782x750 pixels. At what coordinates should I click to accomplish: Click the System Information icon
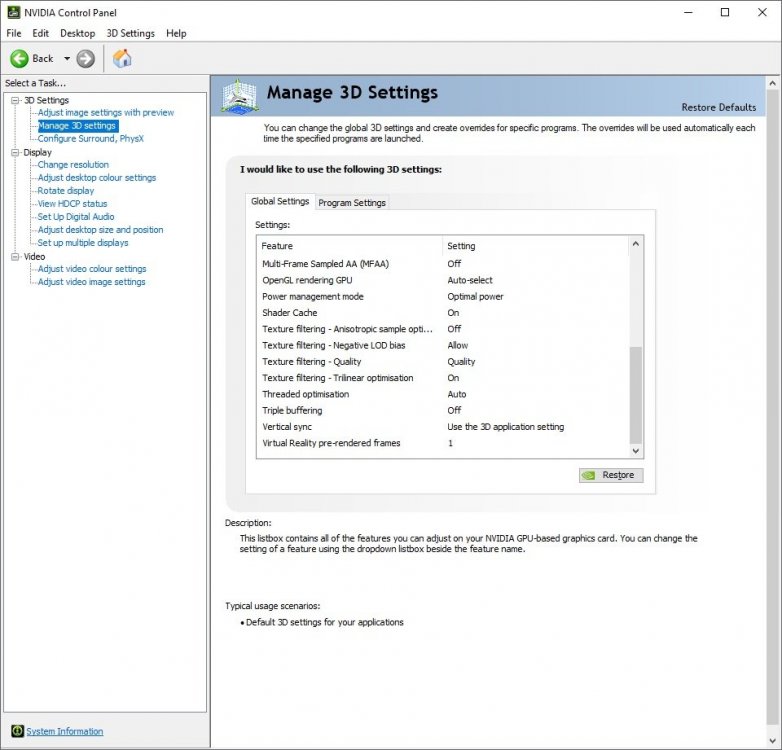16,731
